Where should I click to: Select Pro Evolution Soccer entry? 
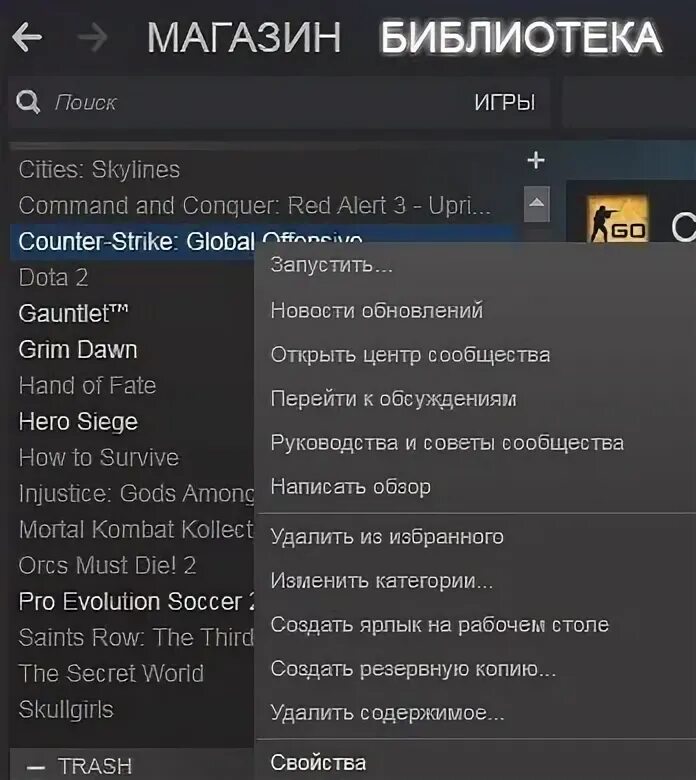click(x=136, y=602)
